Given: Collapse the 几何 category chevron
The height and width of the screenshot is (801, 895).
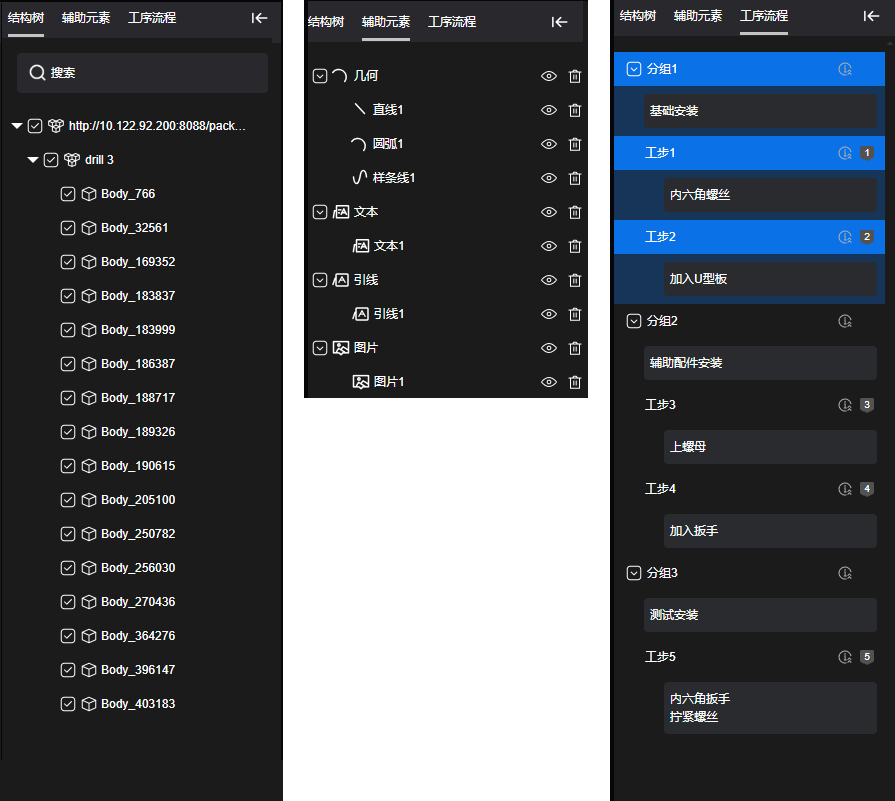Looking at the screenshot, I should click(x=320, y=76).
